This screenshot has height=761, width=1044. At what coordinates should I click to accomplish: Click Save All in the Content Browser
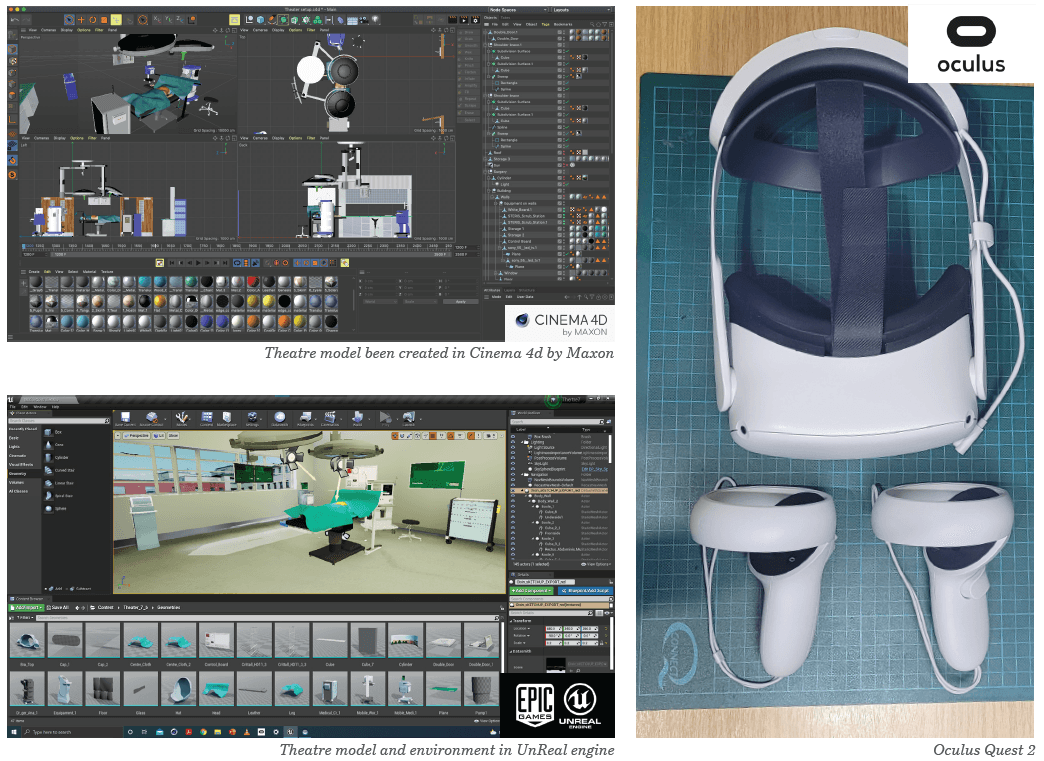57,607
